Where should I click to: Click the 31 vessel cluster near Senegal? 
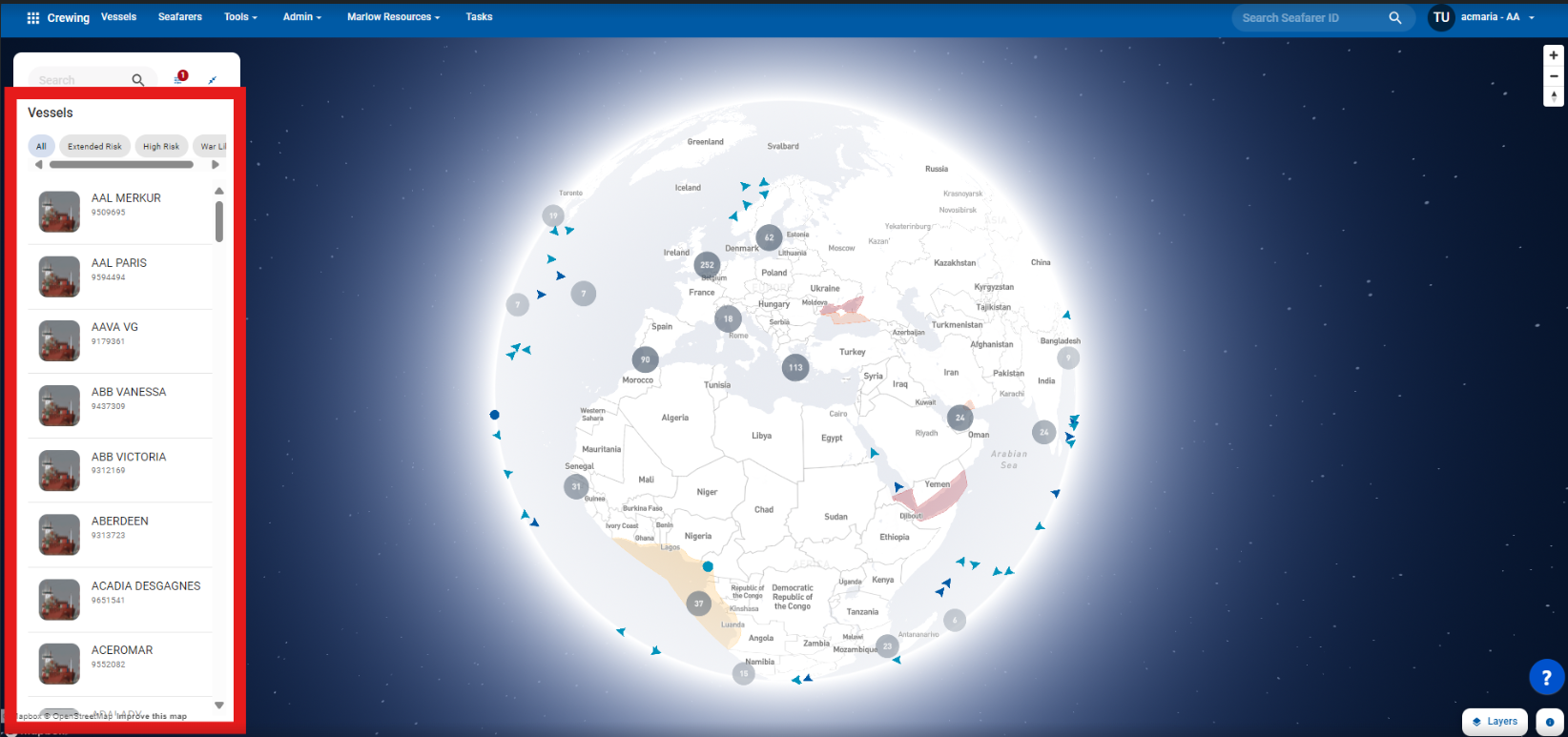click(x=575, y=486)
